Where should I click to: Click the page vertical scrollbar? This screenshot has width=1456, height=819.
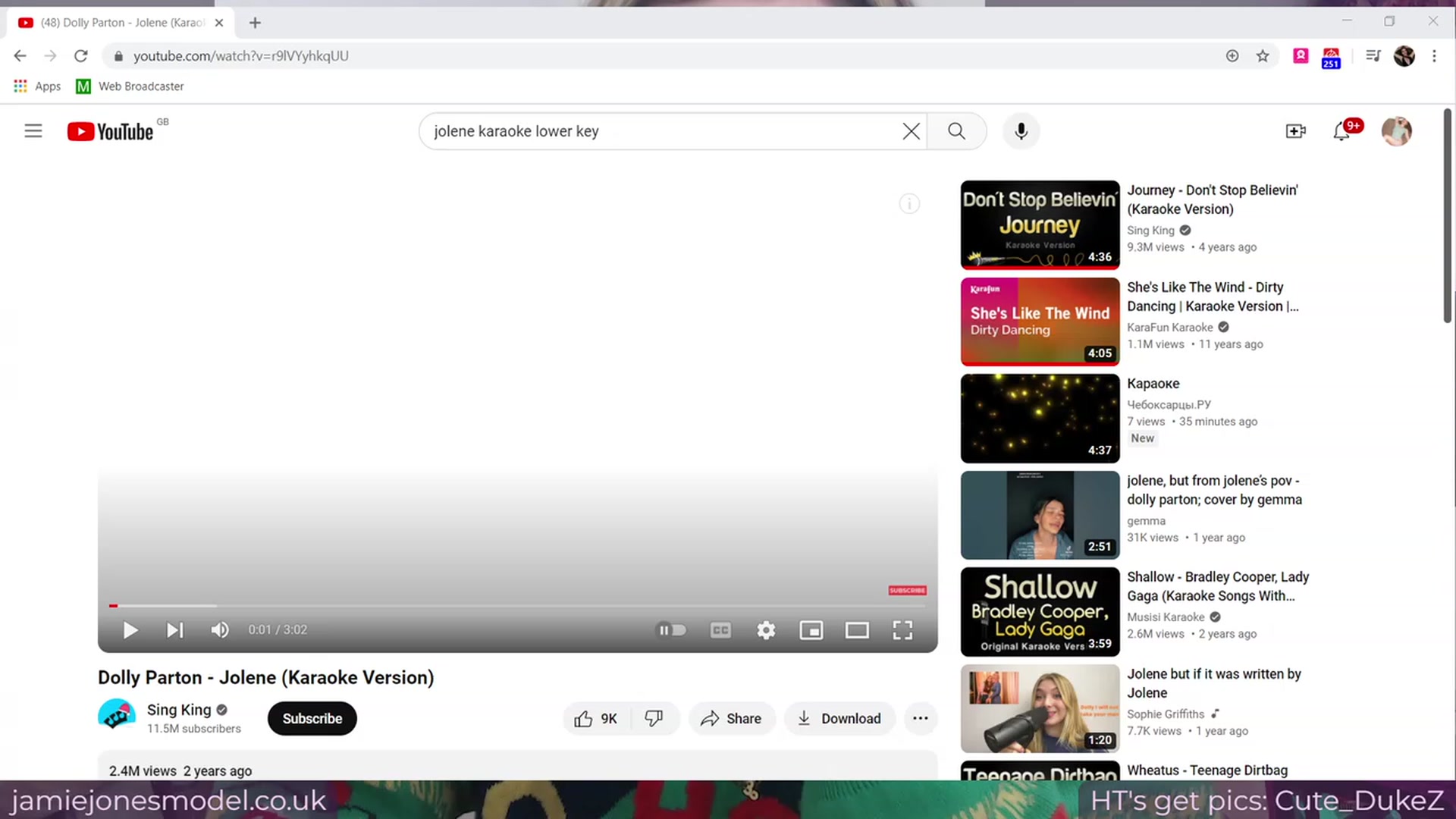point(1448,216)
